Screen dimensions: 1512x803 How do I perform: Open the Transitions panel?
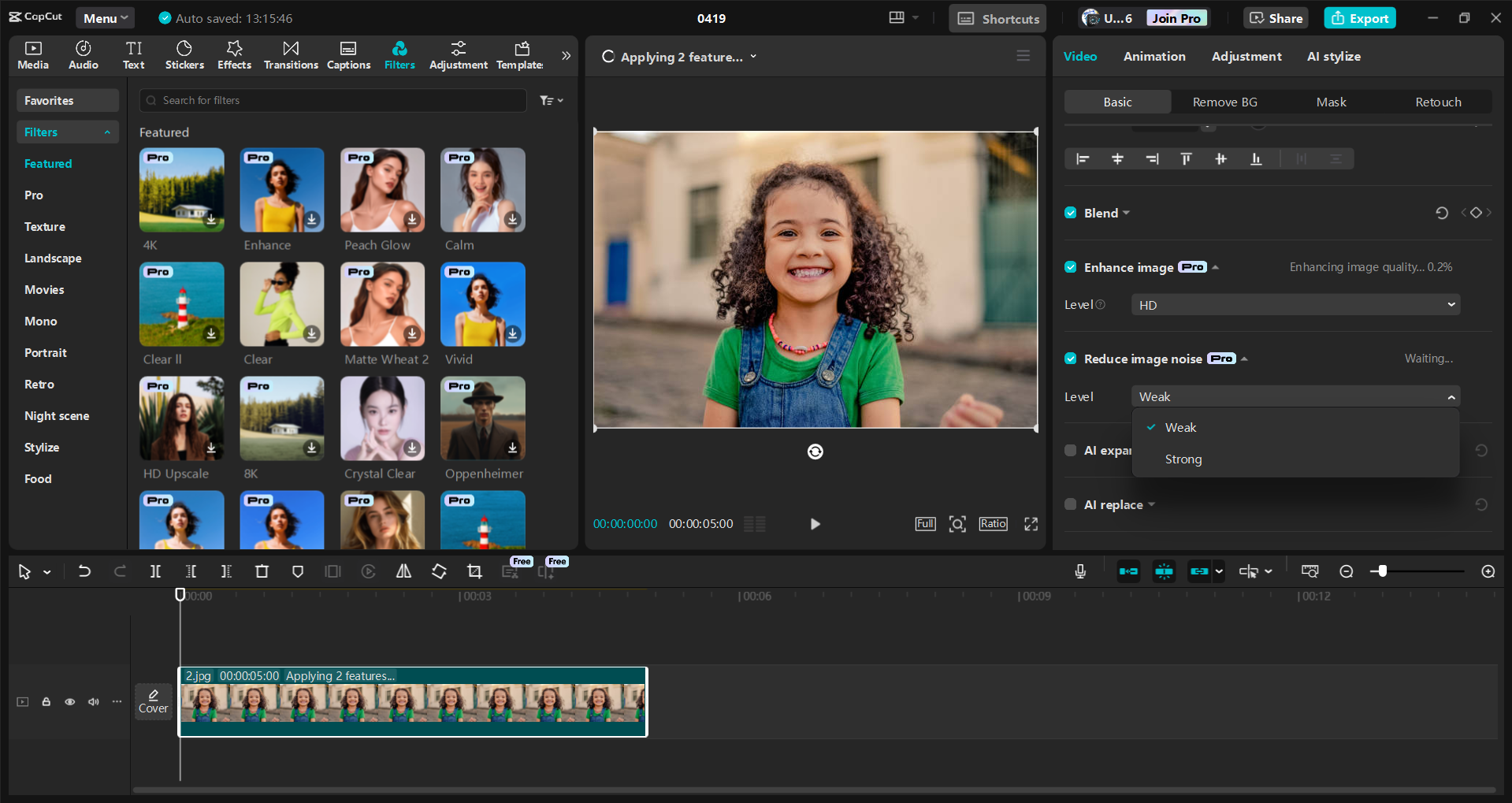(290, 54)
